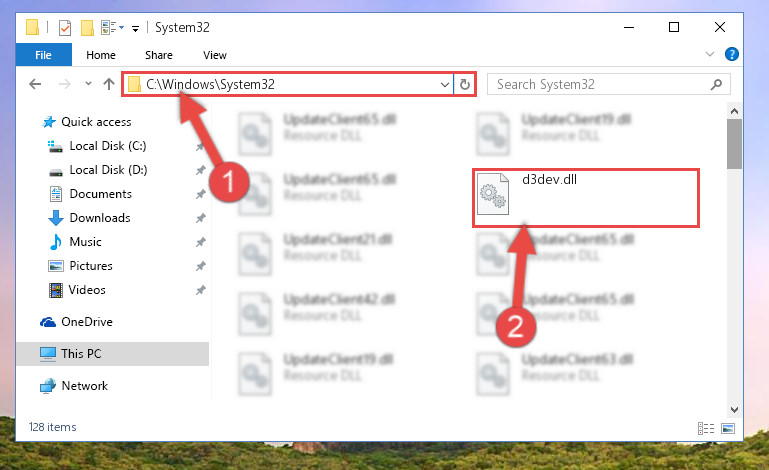Unpin Downloads from Quick access
The width and height of the screenshot is (769, 470).
(x=201, y=218)
